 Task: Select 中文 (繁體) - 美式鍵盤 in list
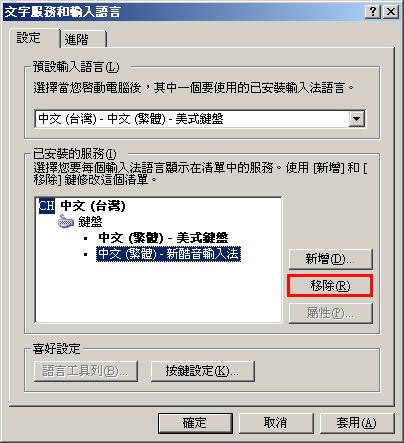pyautogui.click(x=163, y=238)
